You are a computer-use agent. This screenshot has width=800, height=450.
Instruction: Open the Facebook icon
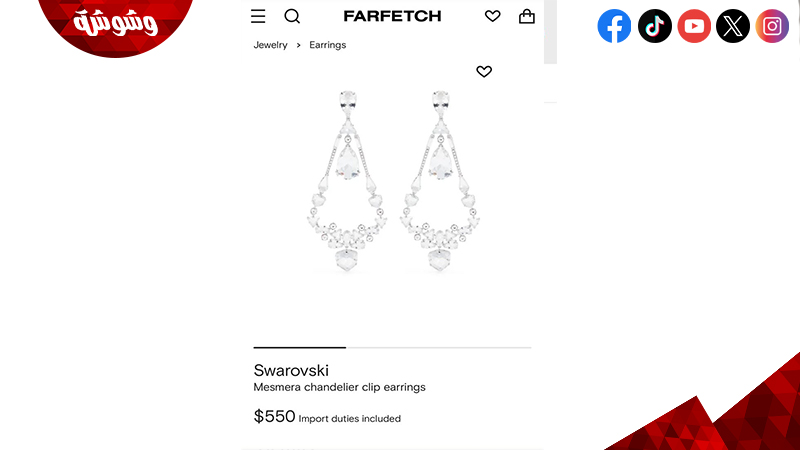click(614, 26)
